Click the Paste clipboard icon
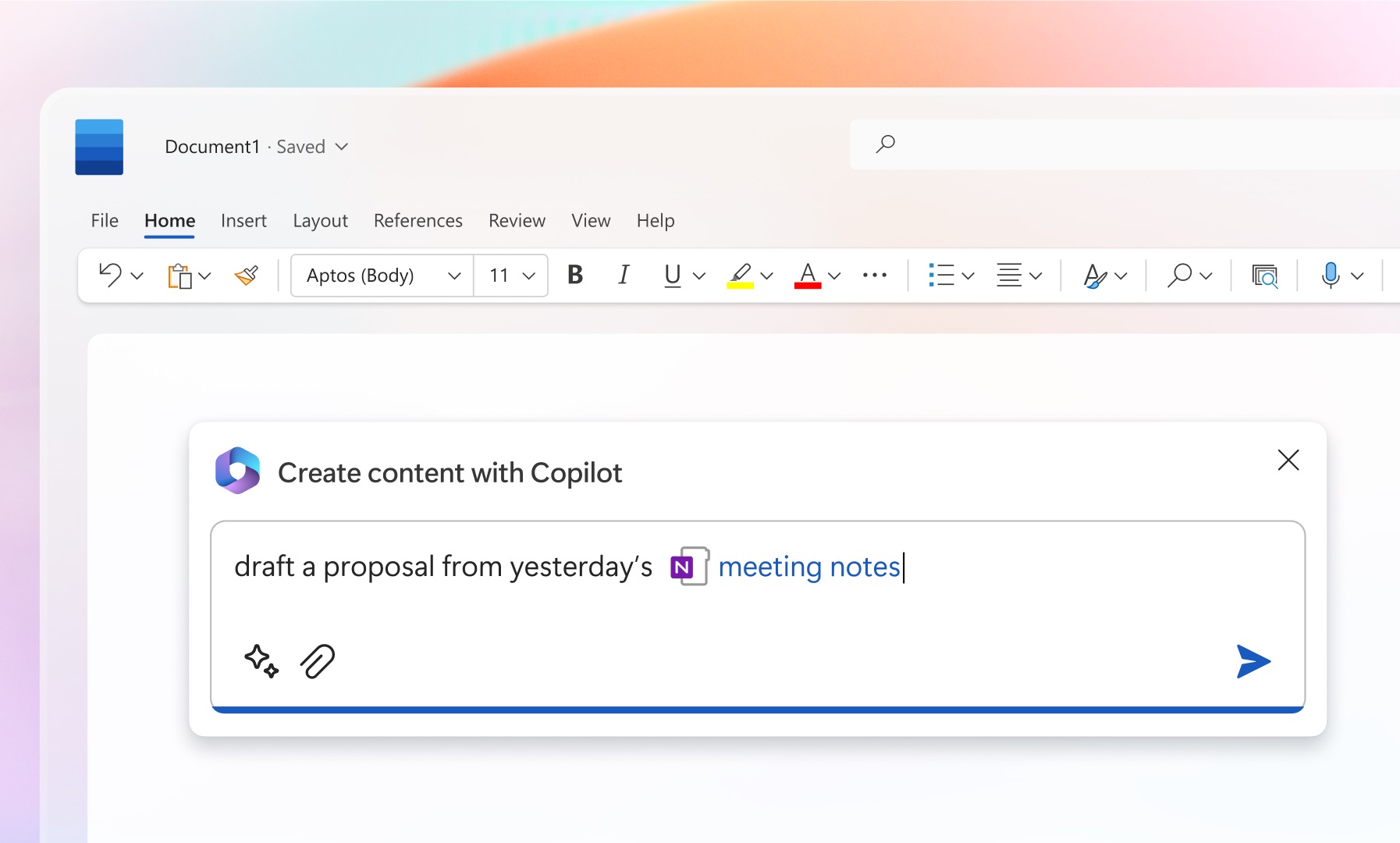This screenshot has width=1400, height=843. tap(179, 276)
